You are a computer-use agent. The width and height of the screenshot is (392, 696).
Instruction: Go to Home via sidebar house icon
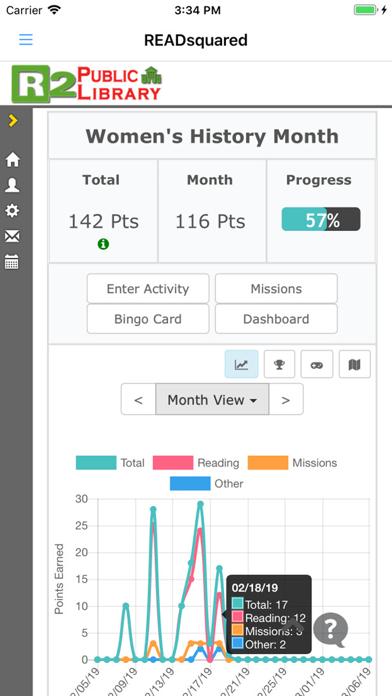click(12, 159)
